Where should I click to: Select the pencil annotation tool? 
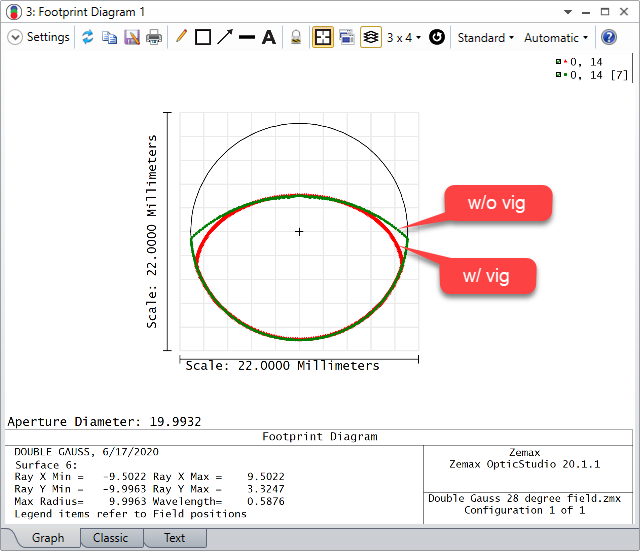pyautogui.click(x=181, y=37)
